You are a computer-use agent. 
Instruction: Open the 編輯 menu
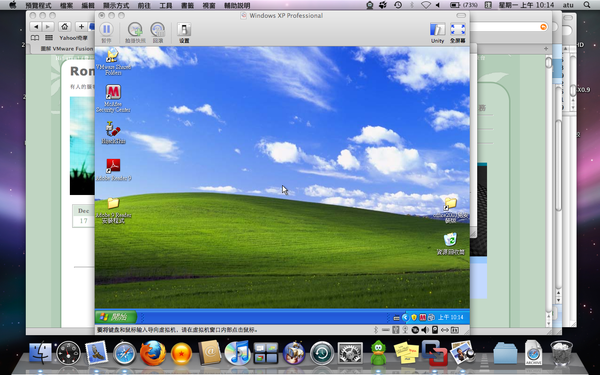tap(88, 5)
